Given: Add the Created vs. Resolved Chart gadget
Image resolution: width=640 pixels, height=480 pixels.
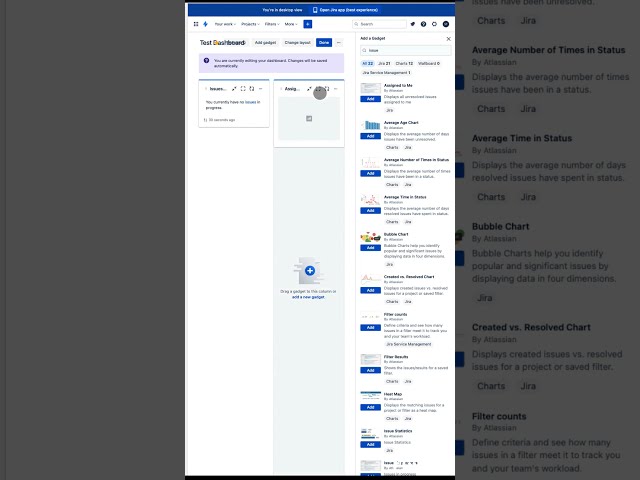Looking at the screenshot, I should pyautogui.click(x=371, y=290).
